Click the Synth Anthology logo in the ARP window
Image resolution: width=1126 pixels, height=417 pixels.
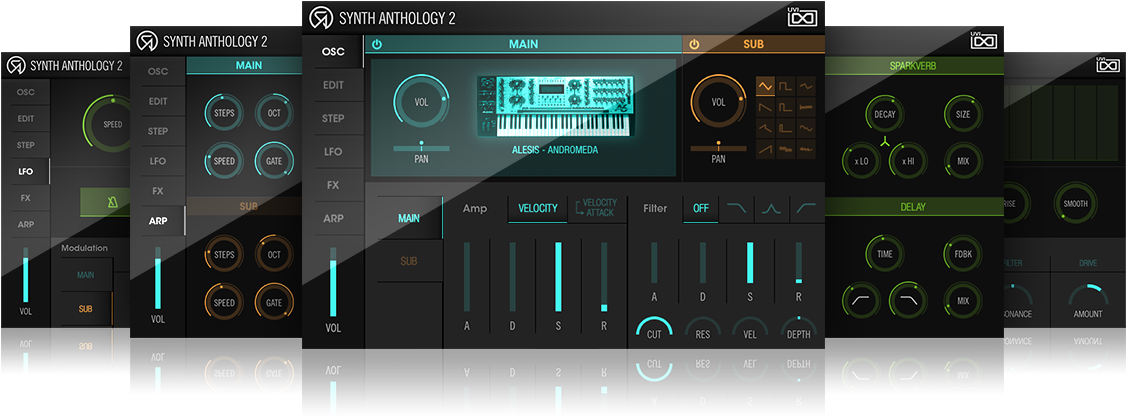coord(147,41)
